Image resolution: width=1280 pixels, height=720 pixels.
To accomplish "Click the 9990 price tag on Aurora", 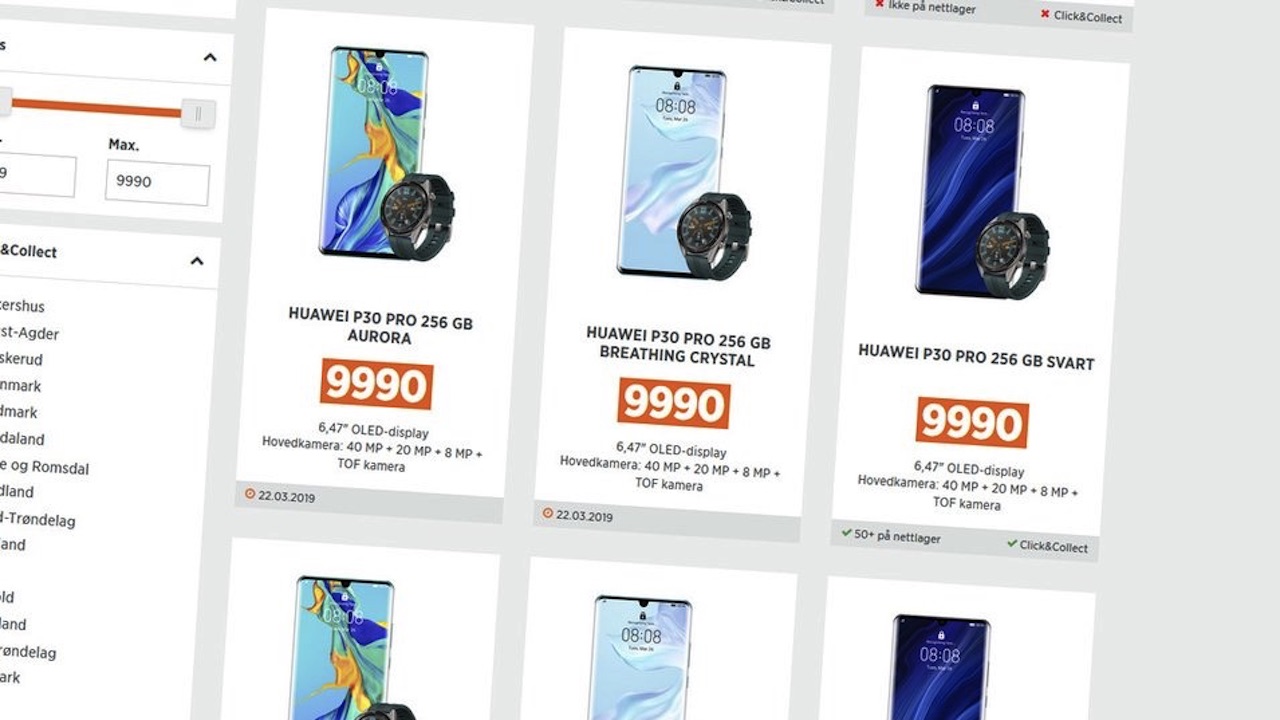I will (376, 385).
